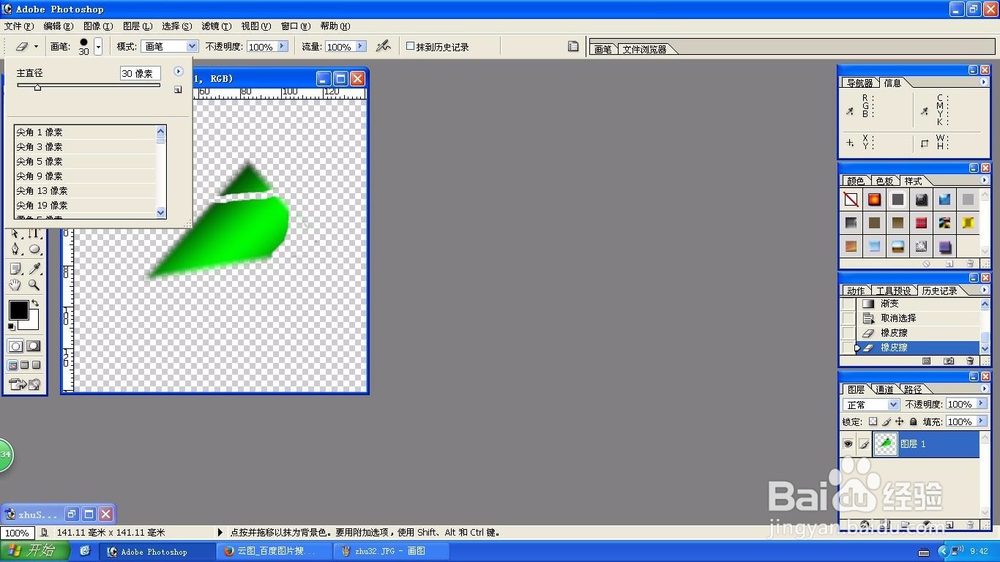
Task: Select the Ellipse shape tool
Action: [x=34, y=250]
